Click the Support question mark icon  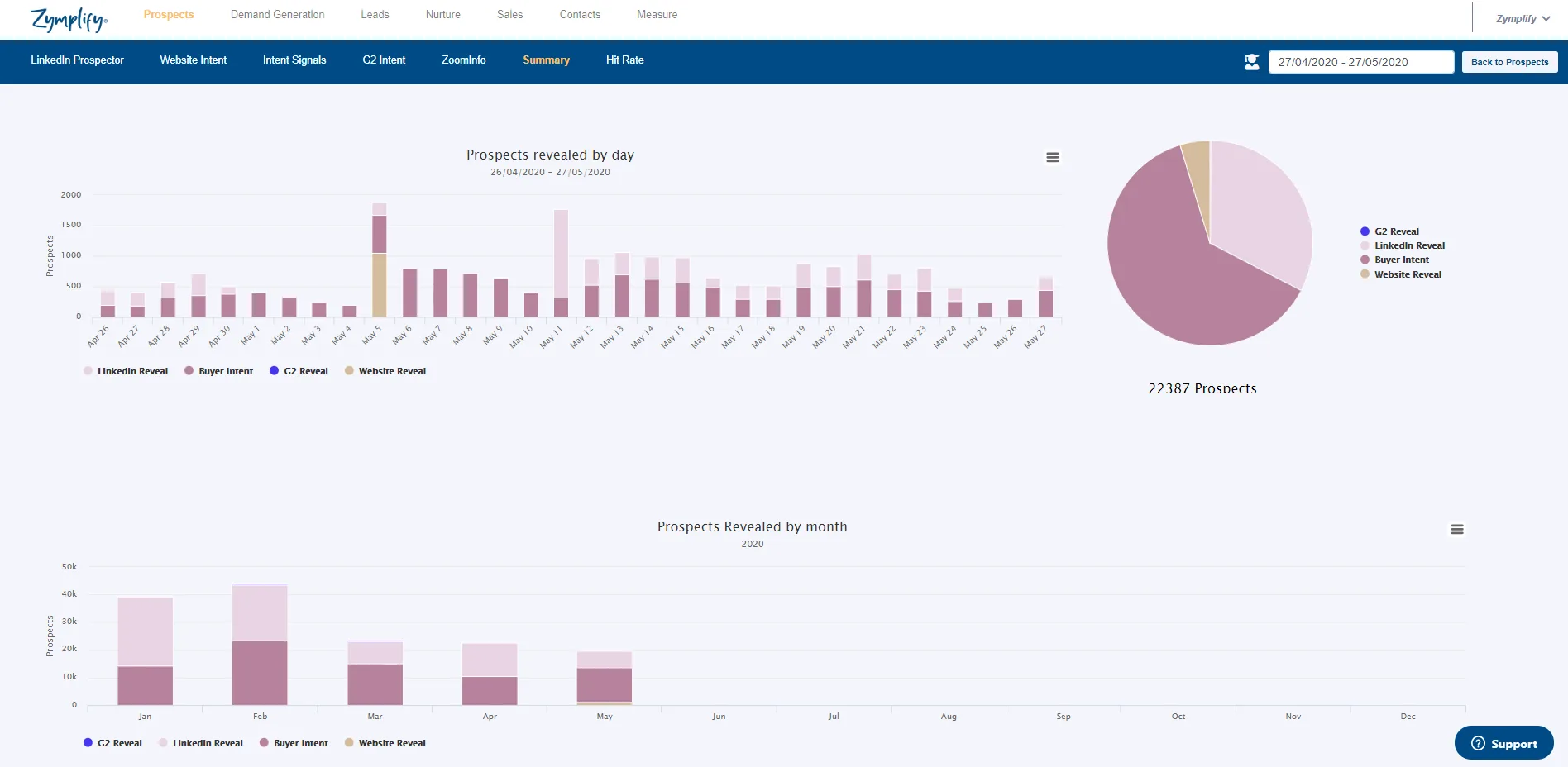pos(1478,743)
